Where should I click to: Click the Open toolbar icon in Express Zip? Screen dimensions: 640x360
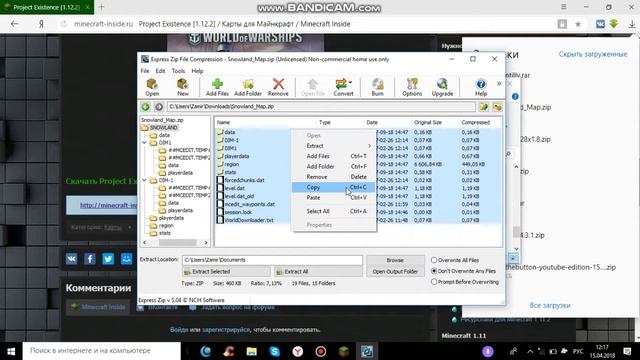tap(152, 87)
